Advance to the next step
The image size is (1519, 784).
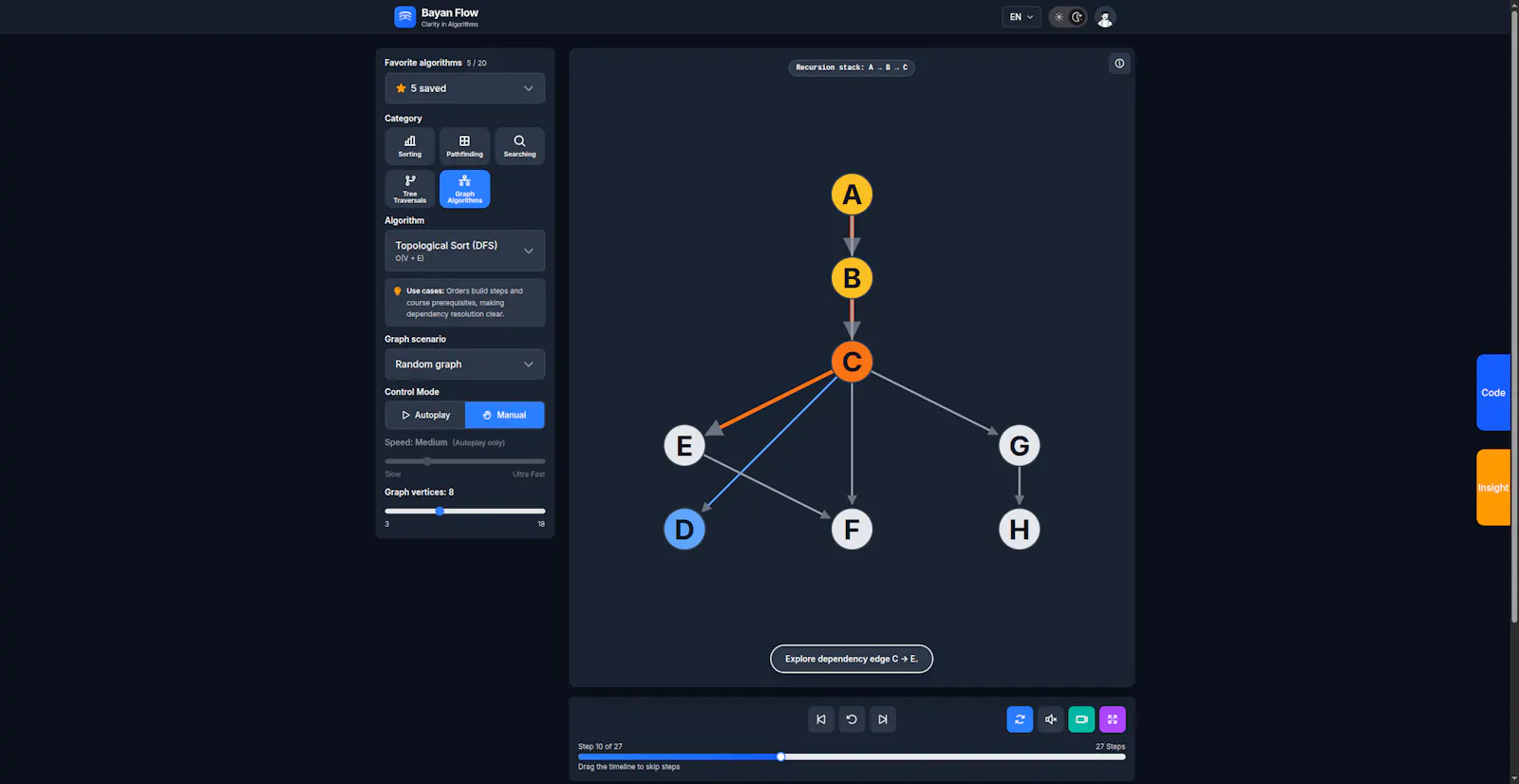(883, 719)
